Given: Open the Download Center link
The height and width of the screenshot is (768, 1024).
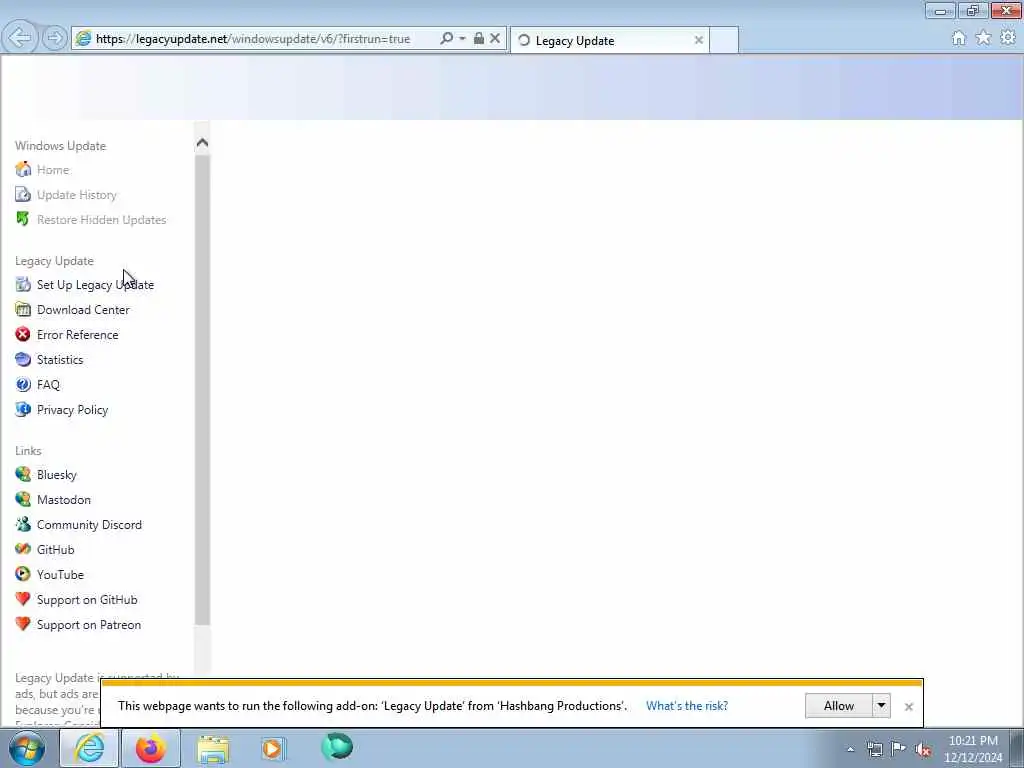Looking at the screenshot, I should tap(83, 310).
